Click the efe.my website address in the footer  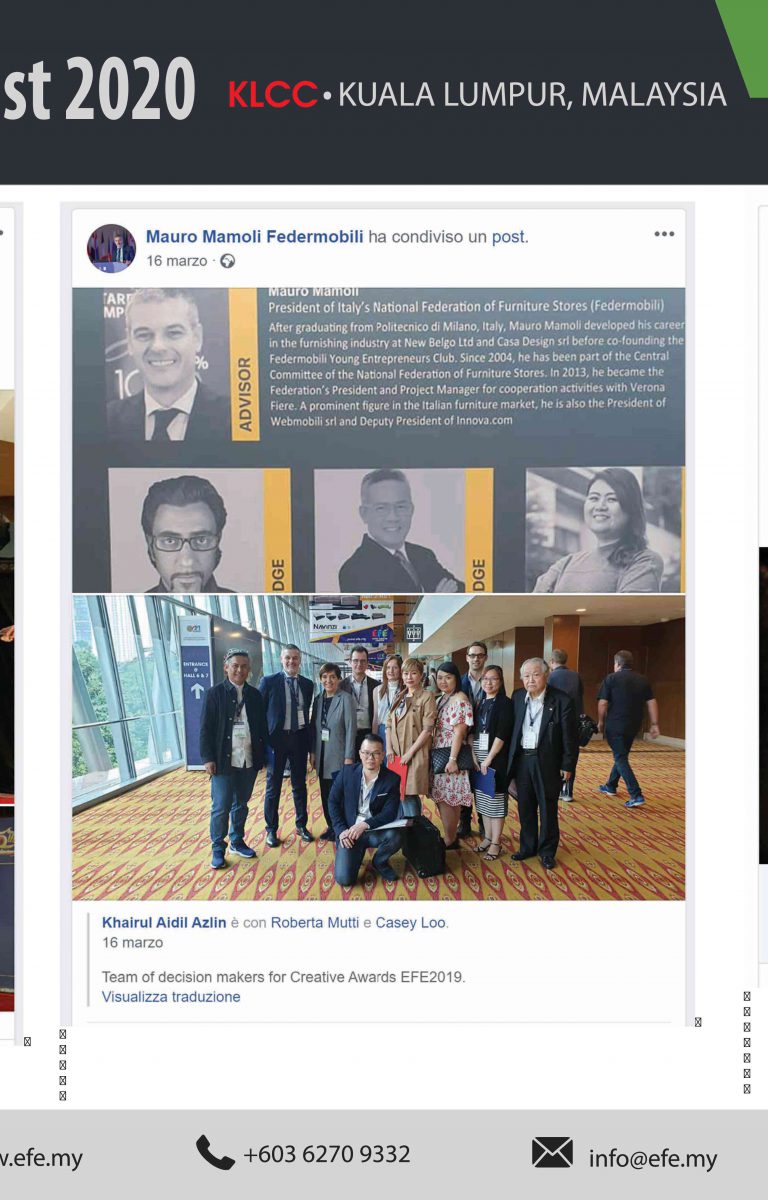[x=41, y=1159]
